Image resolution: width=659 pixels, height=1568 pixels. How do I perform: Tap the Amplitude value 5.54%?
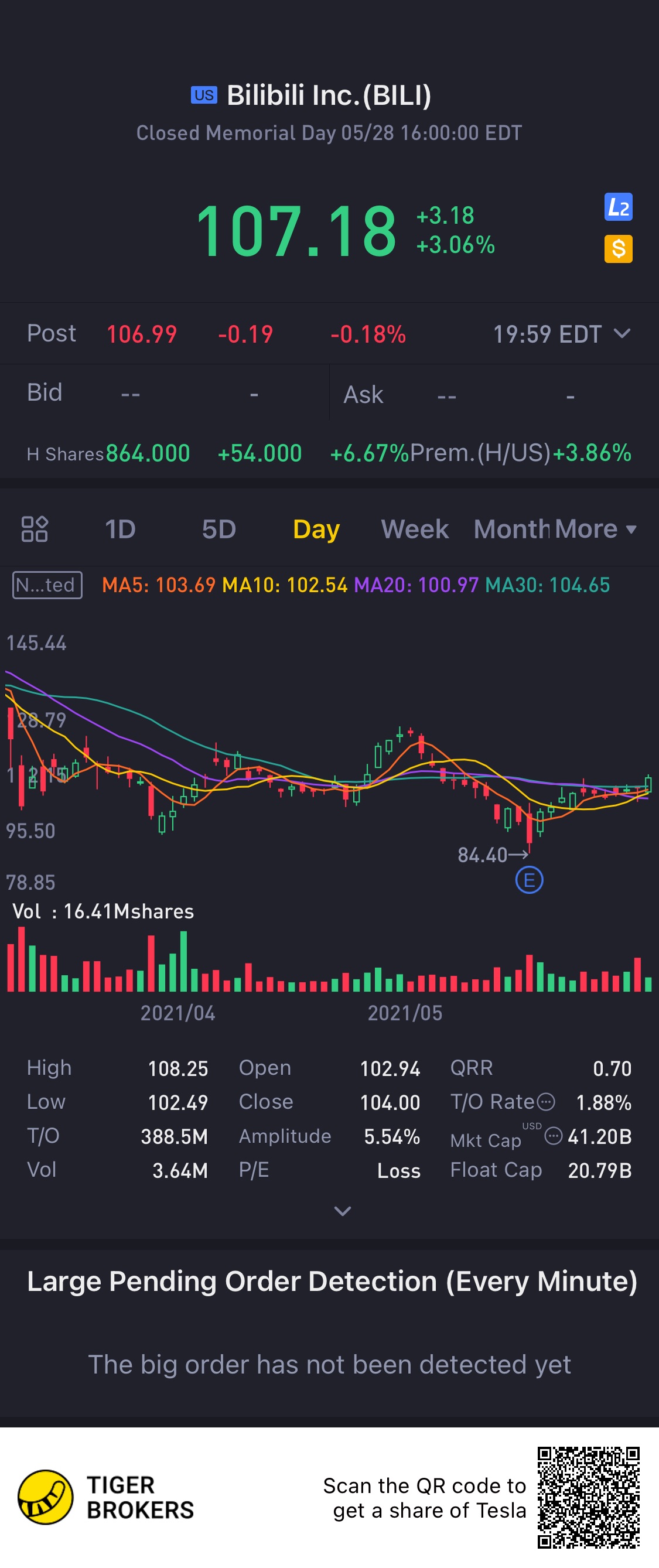[x=392, y=1136]
